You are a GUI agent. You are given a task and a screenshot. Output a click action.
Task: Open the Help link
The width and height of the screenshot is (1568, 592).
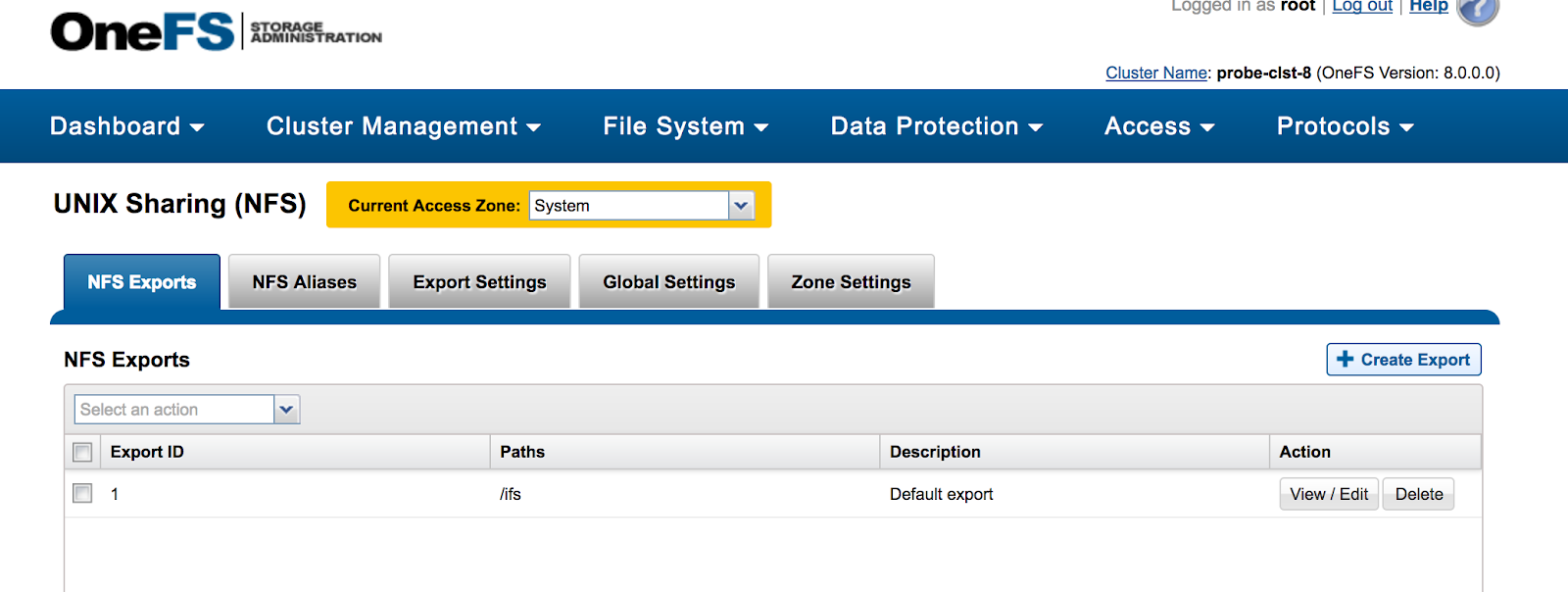(1429, 6)
